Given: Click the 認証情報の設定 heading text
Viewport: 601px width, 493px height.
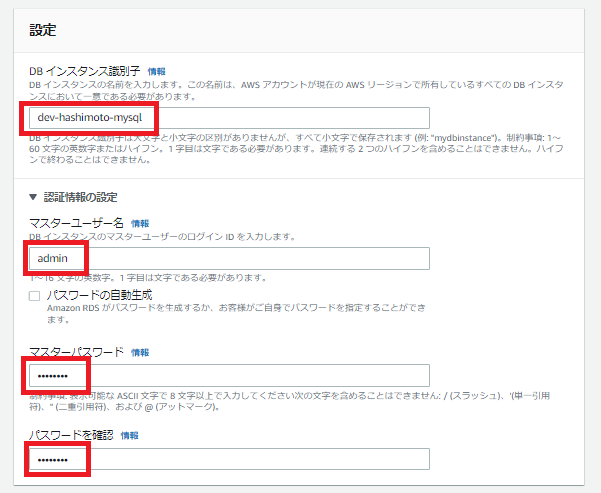Looking at the screenshot, I should pyautogui.click(x=85, y=197).
